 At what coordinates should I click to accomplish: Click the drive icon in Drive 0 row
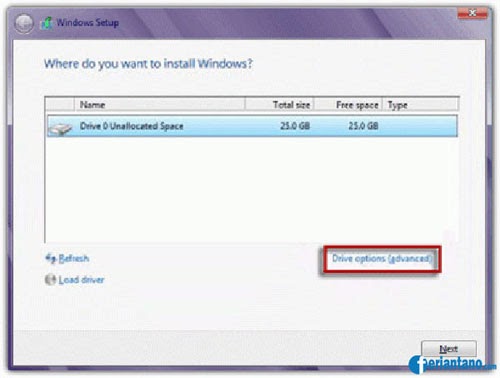[60, 128]
